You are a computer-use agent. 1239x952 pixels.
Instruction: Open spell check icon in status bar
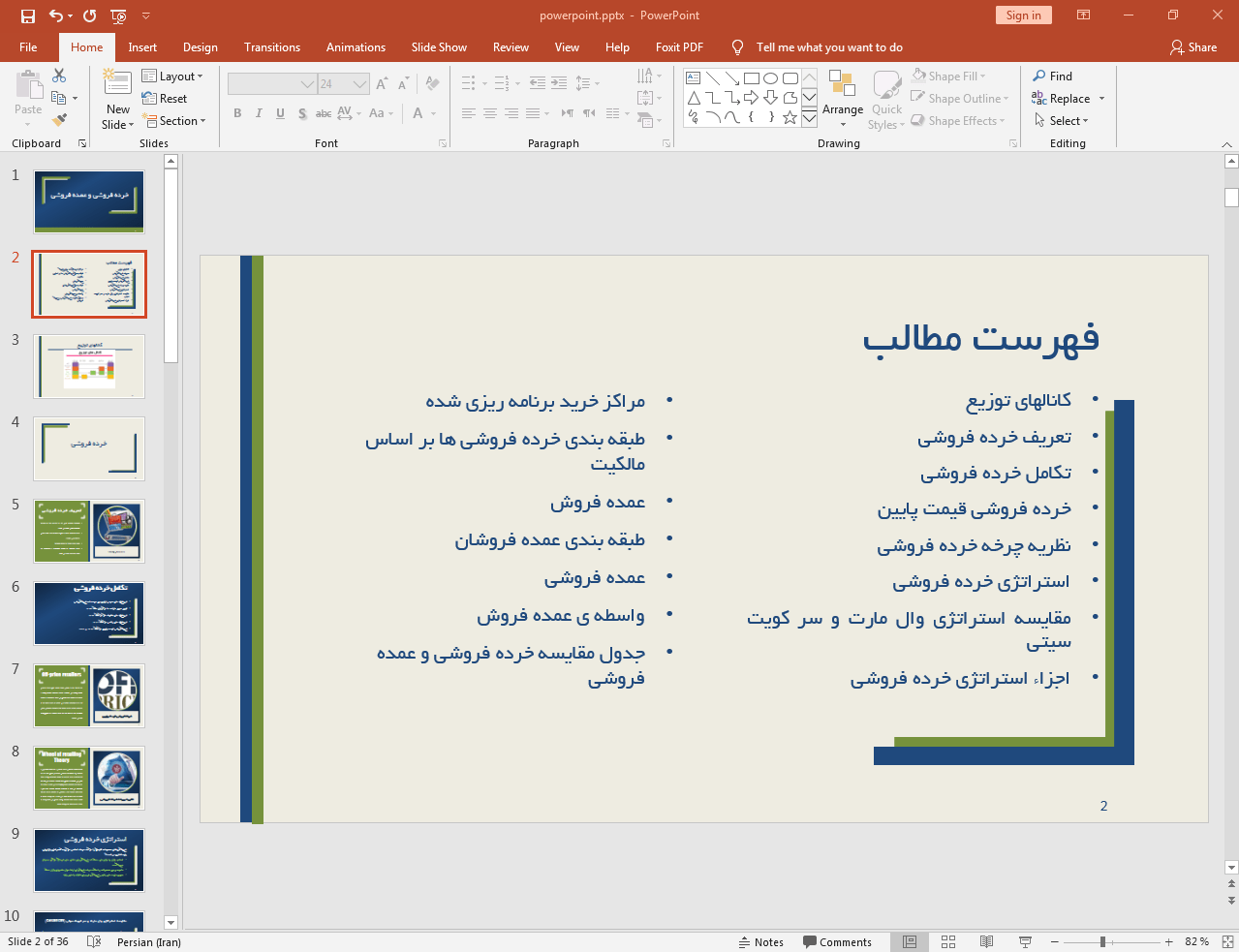coord(94,941)
